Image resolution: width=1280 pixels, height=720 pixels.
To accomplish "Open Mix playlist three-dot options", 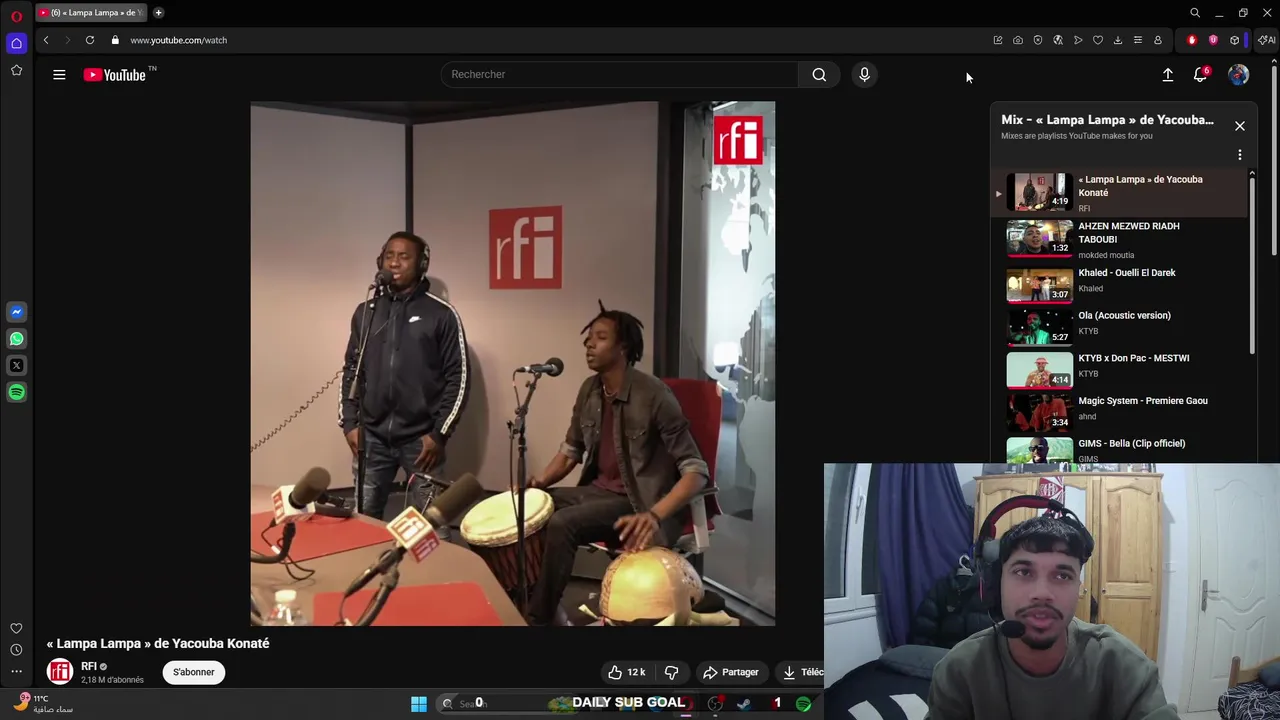I will click(x=1239, y=155).
